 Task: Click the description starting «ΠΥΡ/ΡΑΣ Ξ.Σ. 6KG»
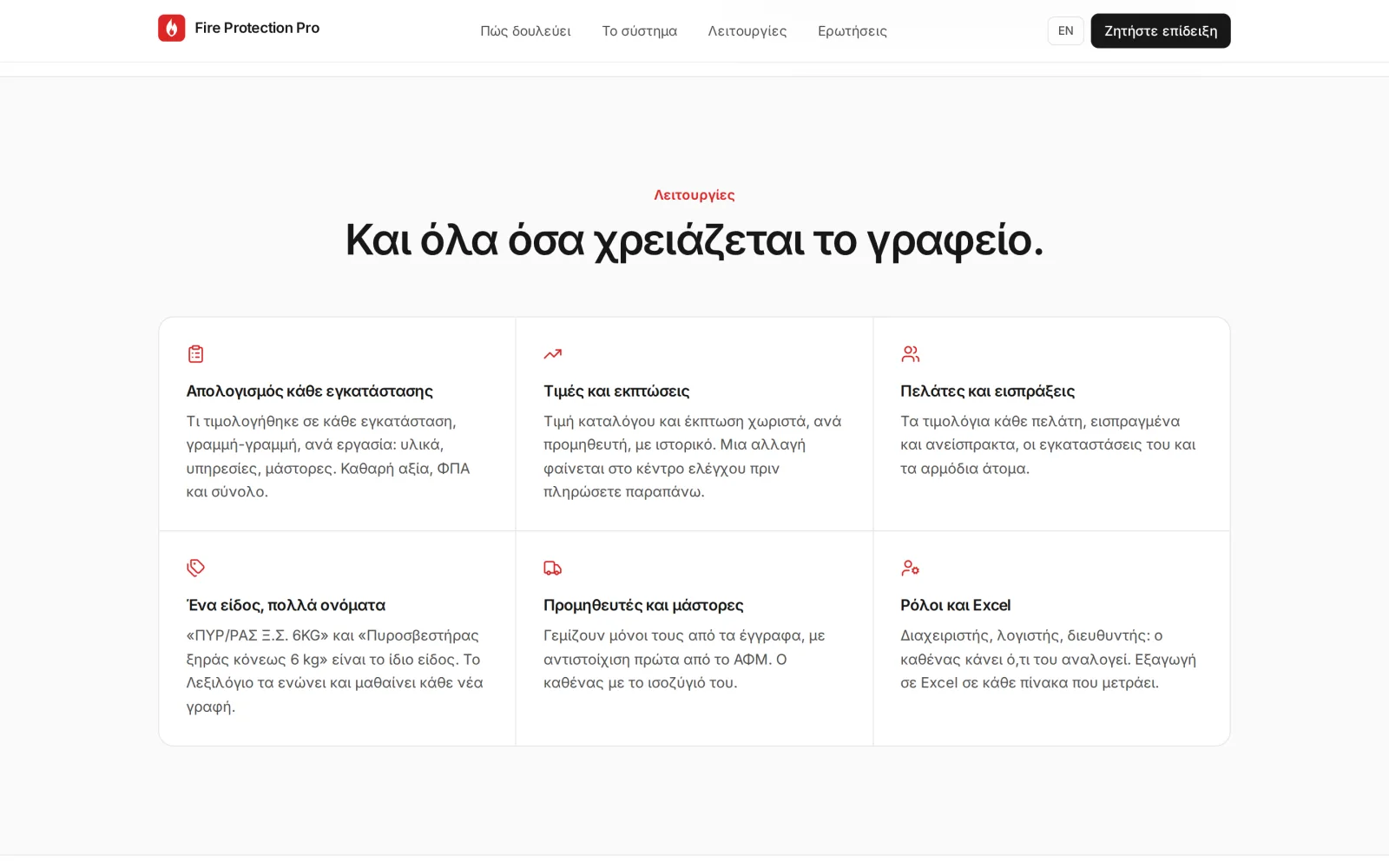tap(335, 671)
